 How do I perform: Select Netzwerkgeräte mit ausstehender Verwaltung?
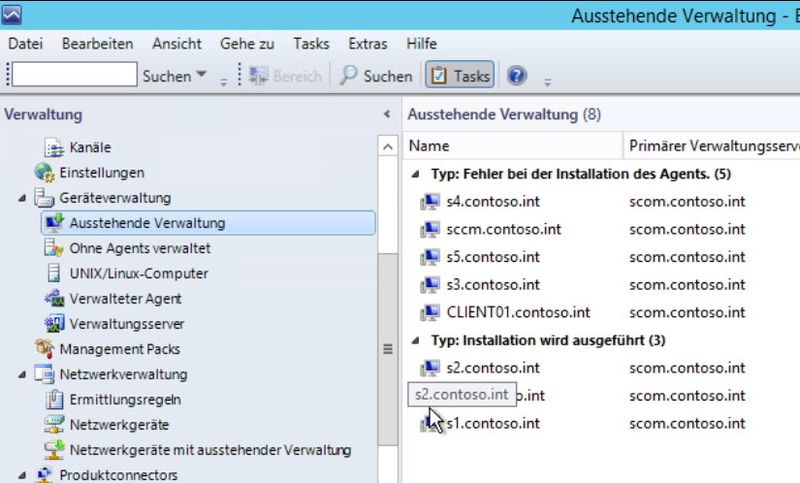(x=210, y=450)
